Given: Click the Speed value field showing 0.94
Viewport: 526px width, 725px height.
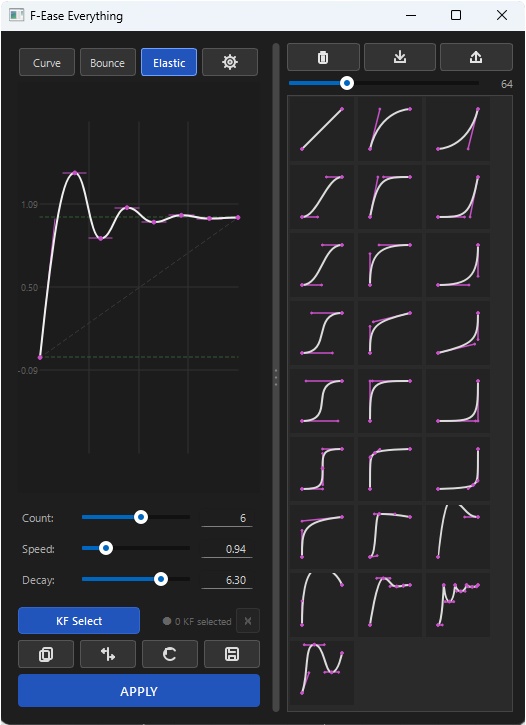Looking at the screenshot, I should 226,549.
